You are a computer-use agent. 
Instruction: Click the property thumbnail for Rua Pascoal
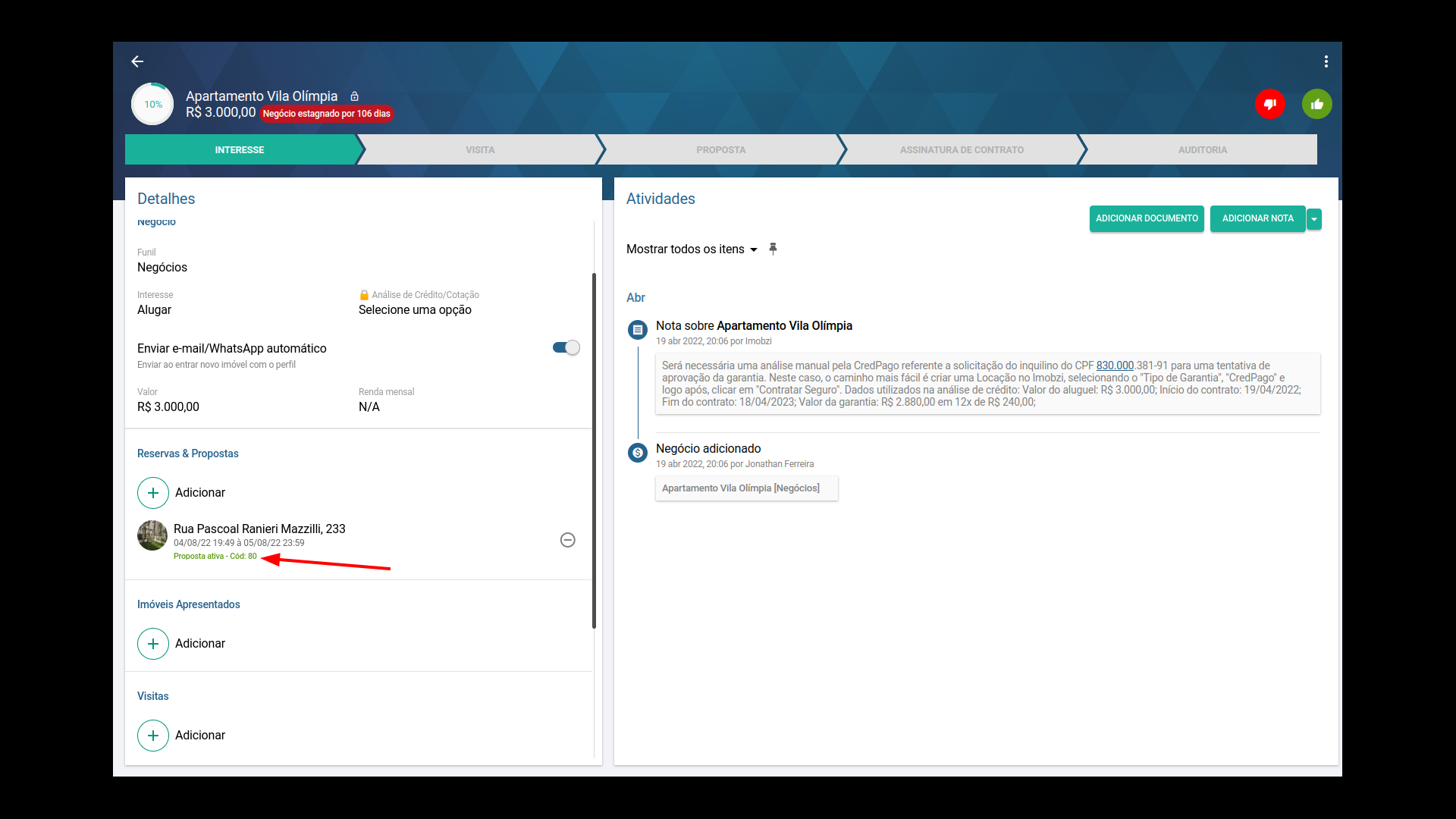coord(152,535)
